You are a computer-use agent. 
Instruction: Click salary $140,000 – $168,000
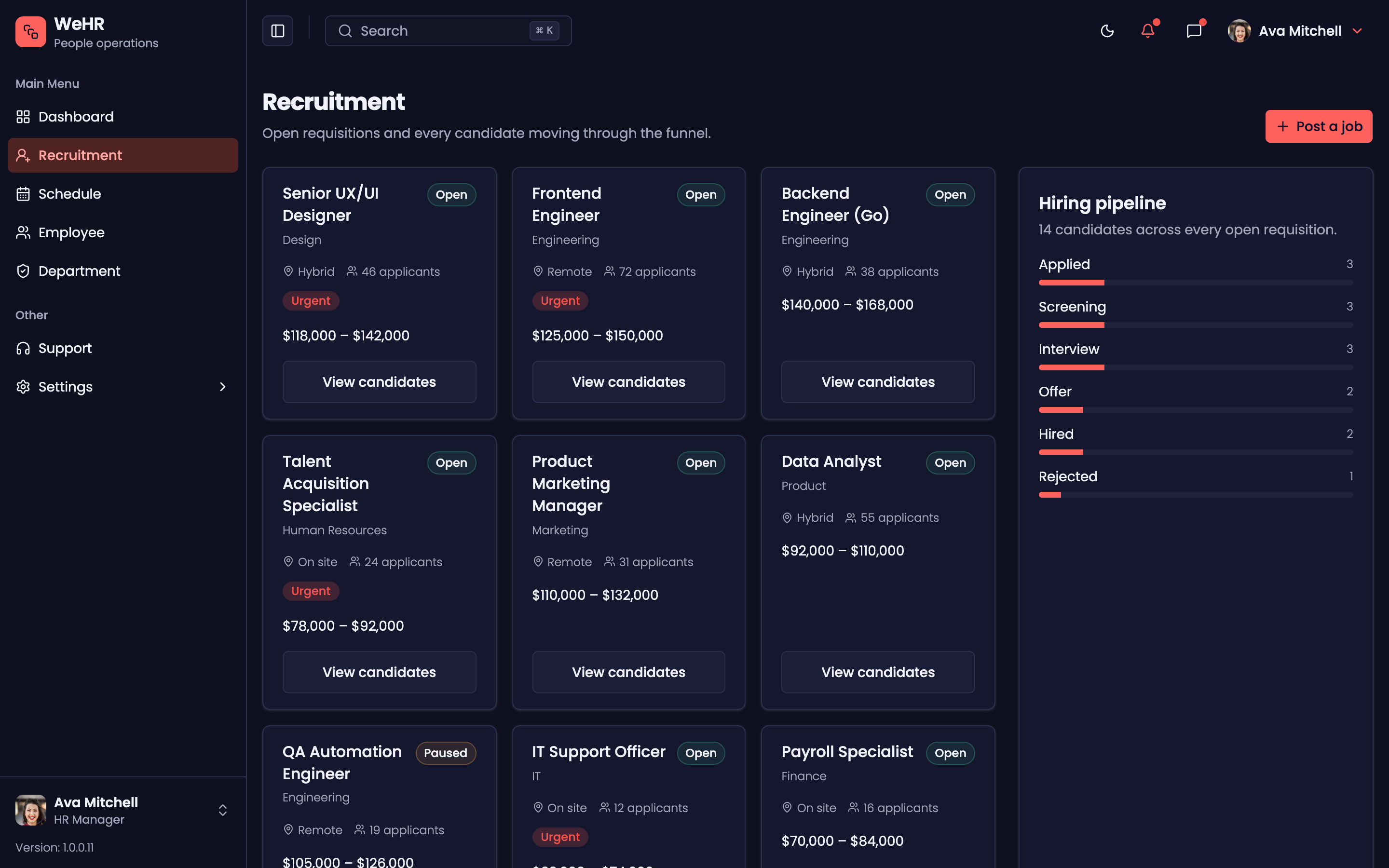(x=847, y=305)
